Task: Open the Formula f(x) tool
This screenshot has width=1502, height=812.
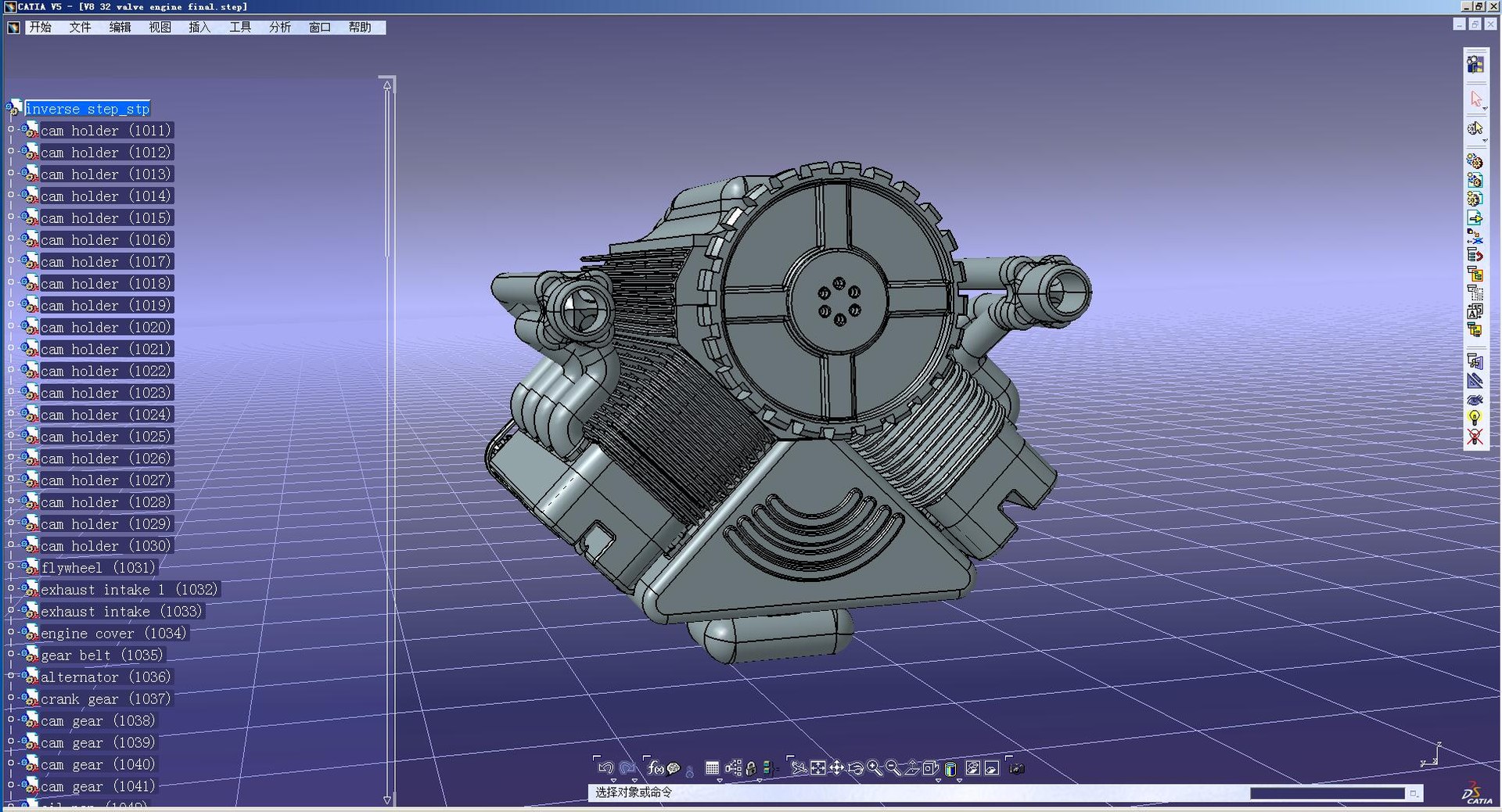Action: click(x=656, y=768)
